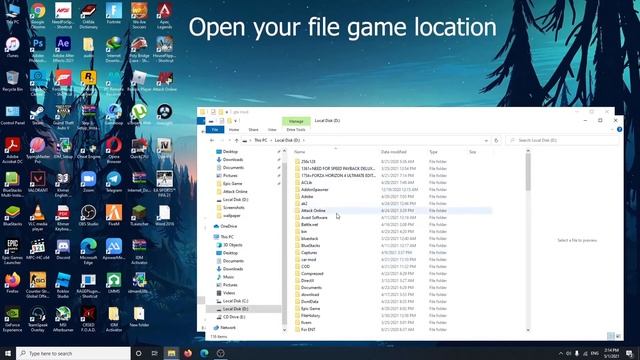Screen dimensions: 640x360
Task: Open Adobe Photoshop desktop shortcut
Action: pyautogui.click(x=38, y=49)
